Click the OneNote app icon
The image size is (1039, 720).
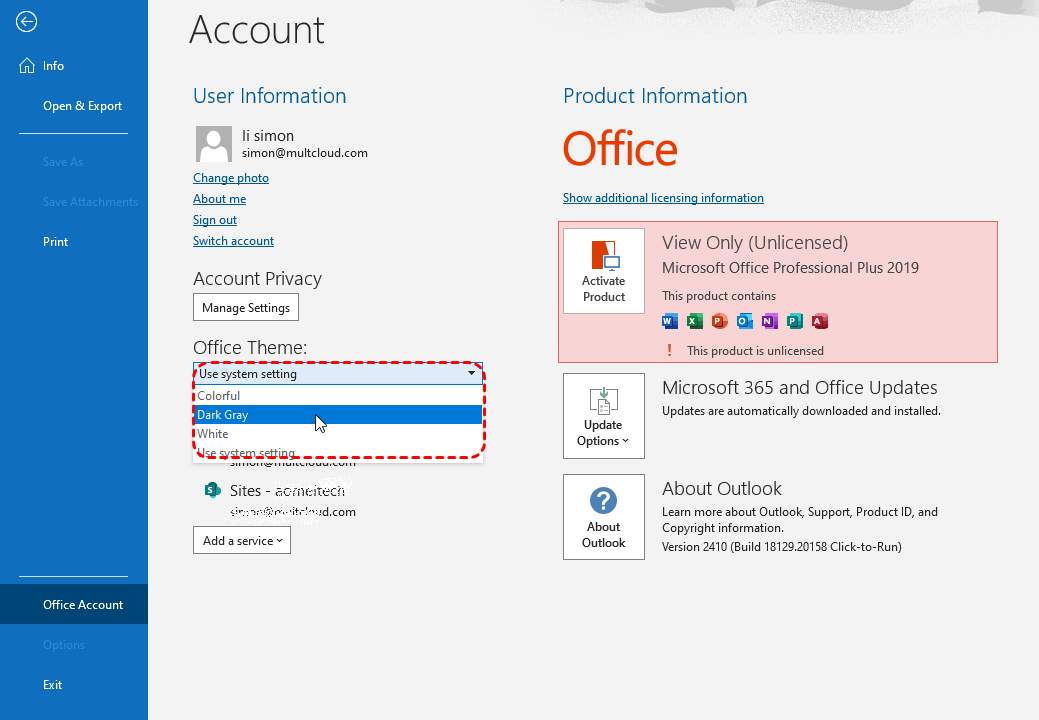pos(769,322)
